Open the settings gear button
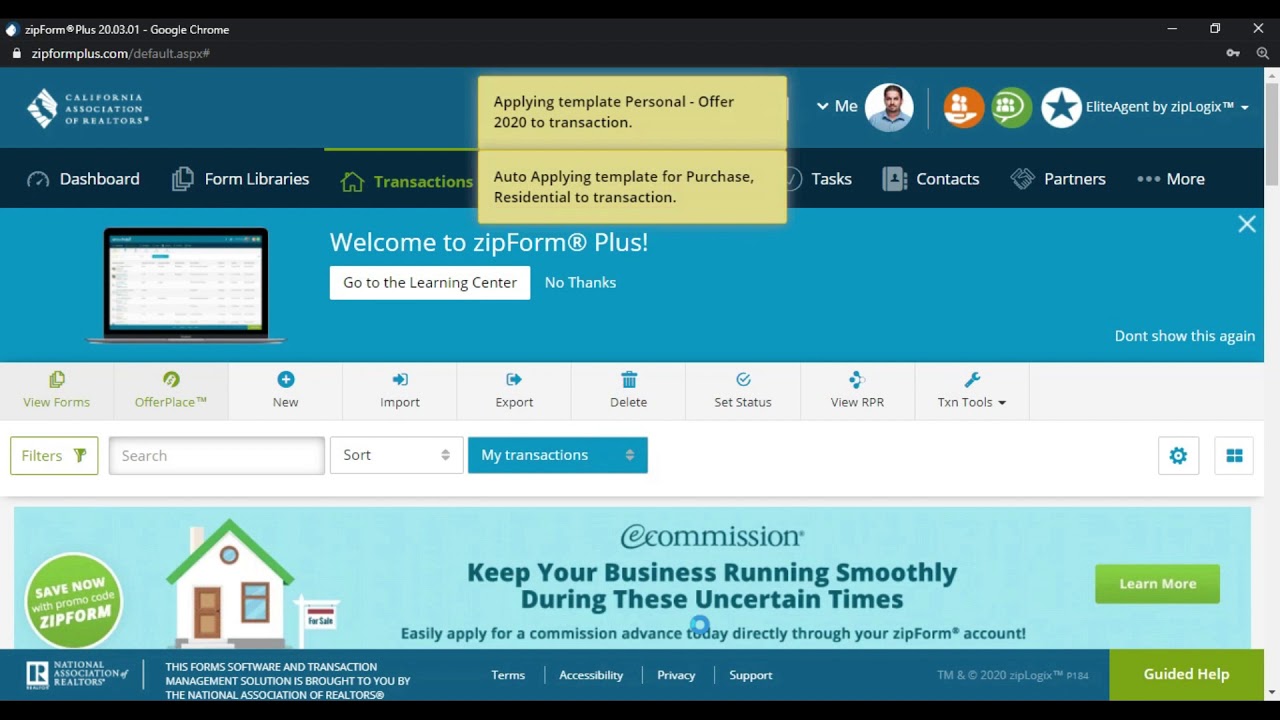Image resolution: width=1280 pixels, height=720 pixels. [1178, 455]
